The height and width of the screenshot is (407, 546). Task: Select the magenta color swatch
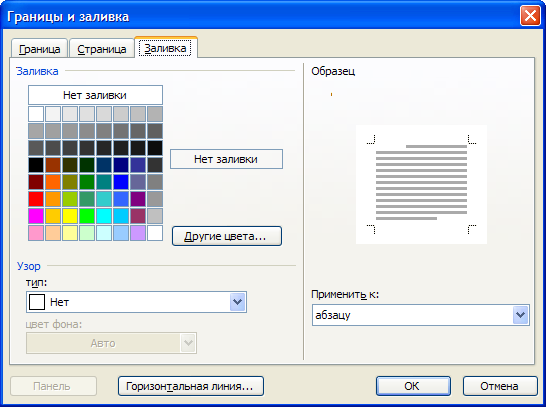tap(36, 216)
